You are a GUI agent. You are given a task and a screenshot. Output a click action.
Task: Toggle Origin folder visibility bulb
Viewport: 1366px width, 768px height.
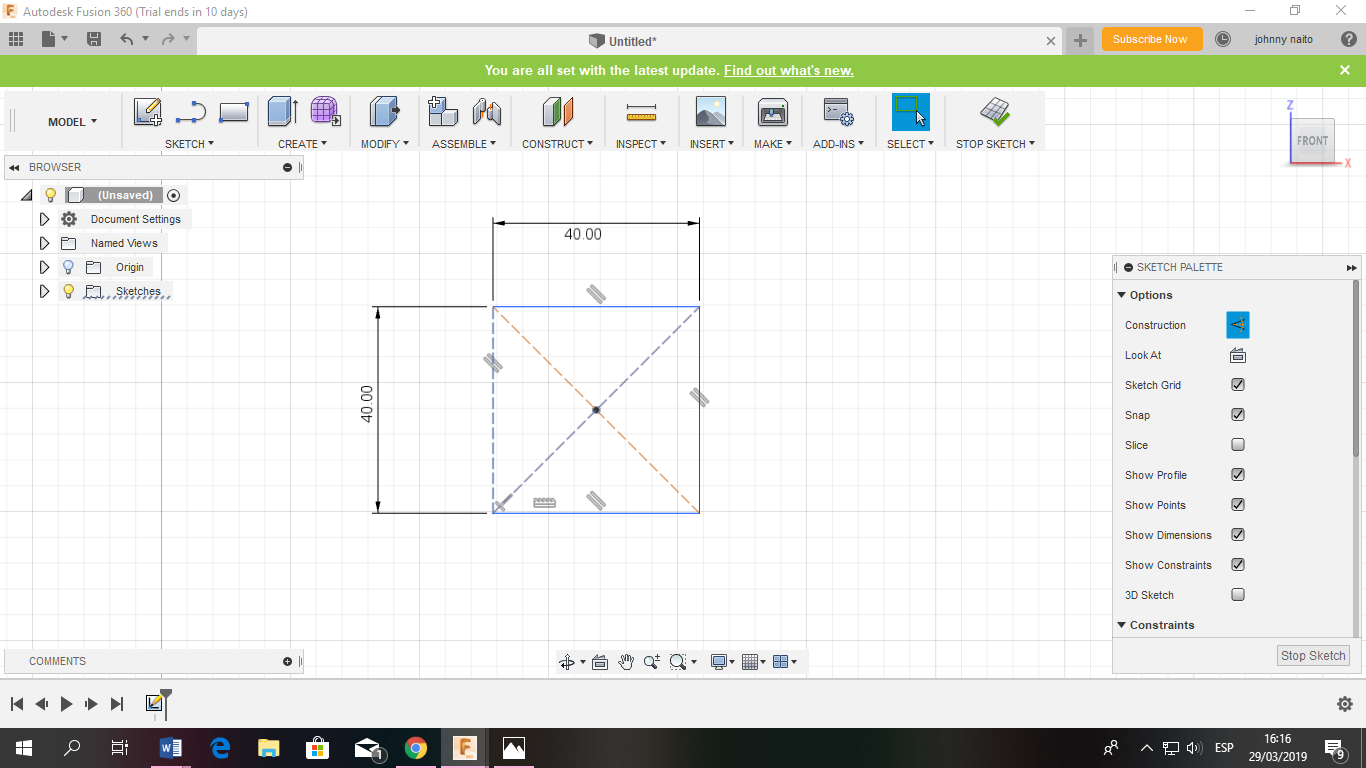coord(68,267)
